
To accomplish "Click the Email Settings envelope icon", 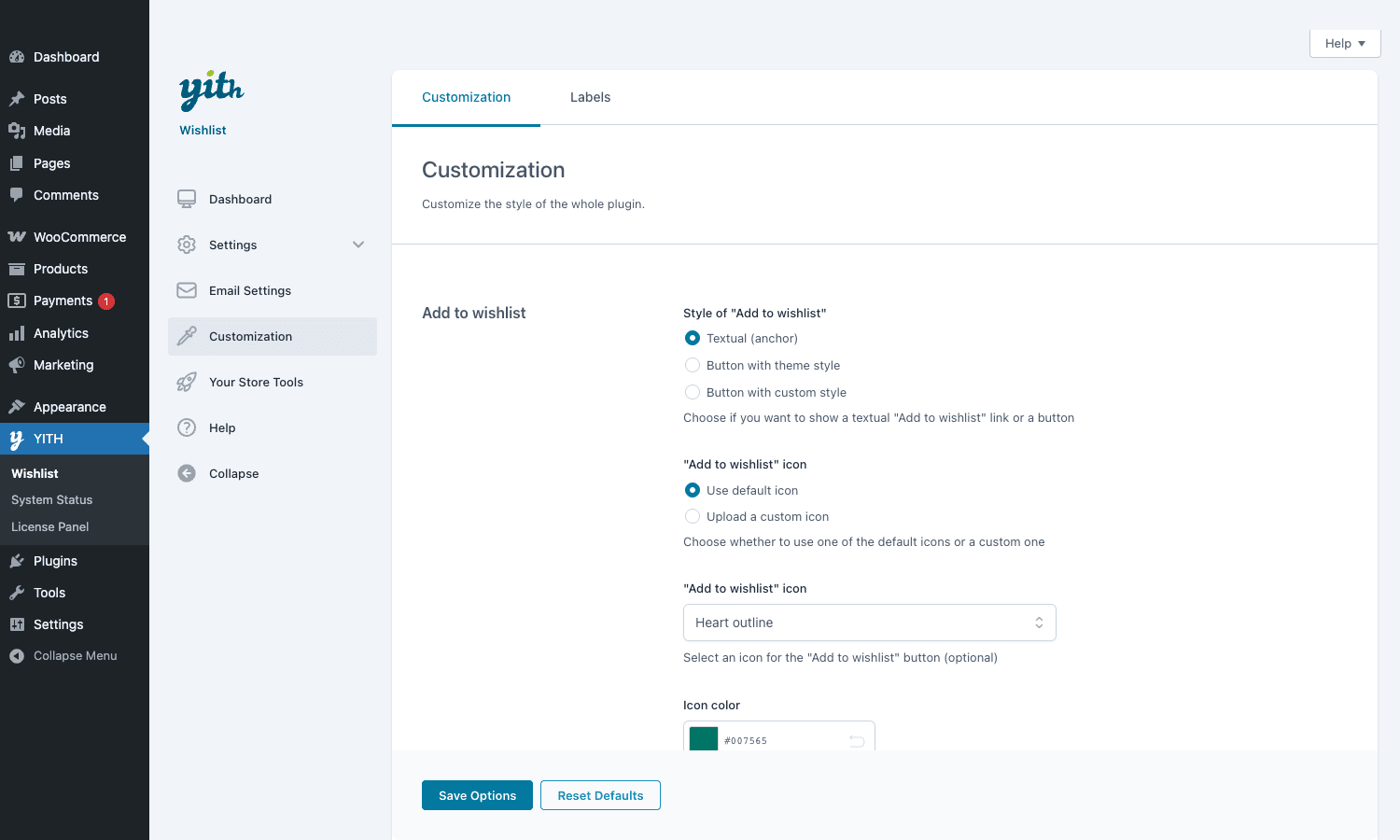I will (x=187, y=290).
